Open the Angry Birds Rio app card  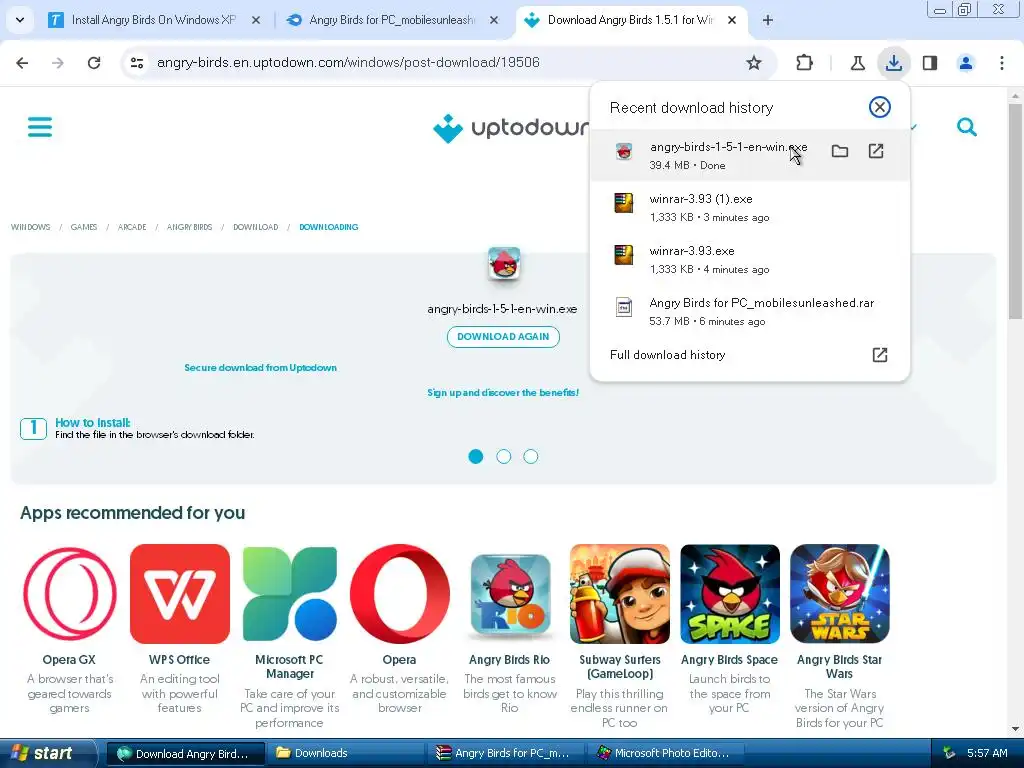[509, 630]
